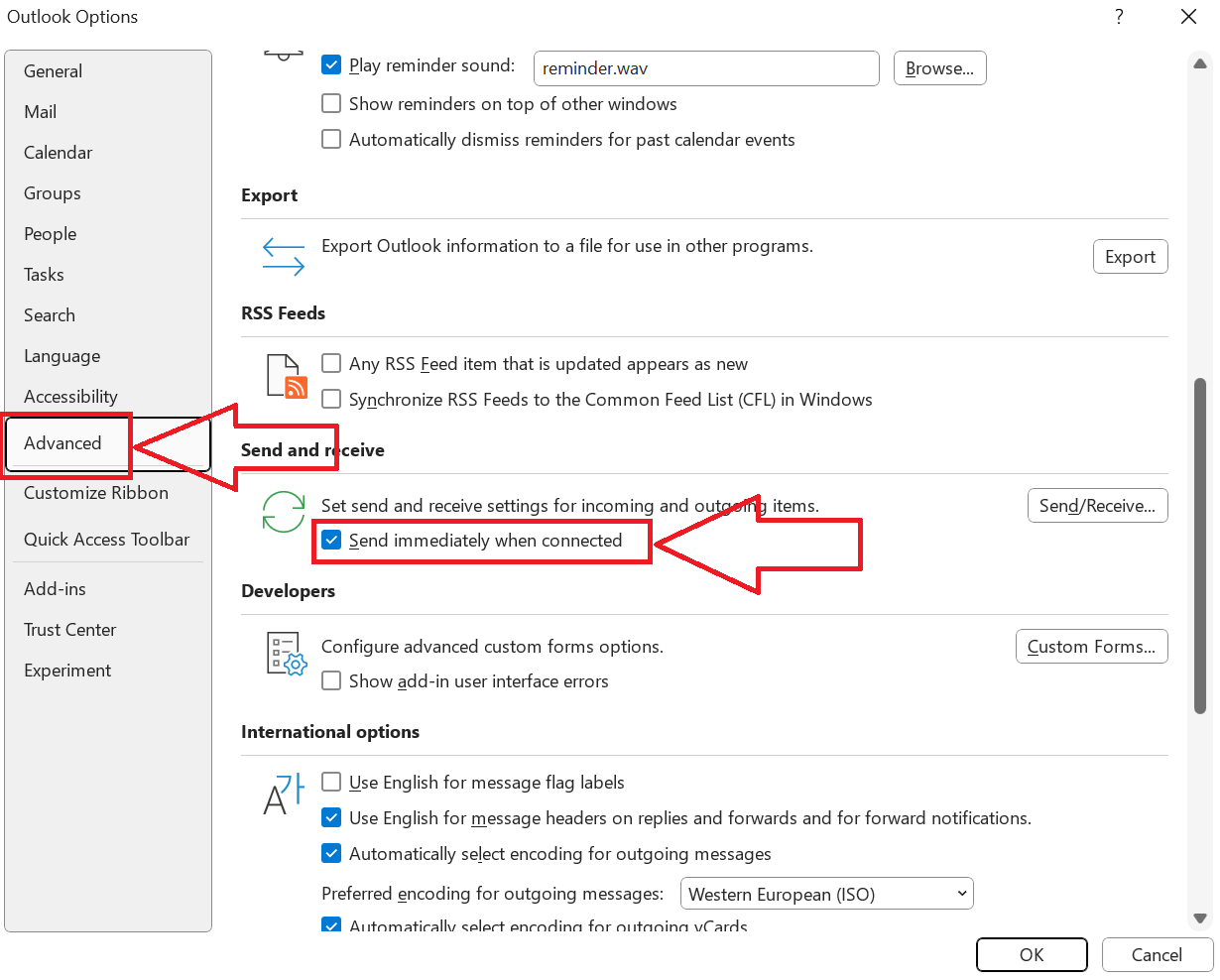Open the Language category
Screen dimensions: 1220x980
coord(108,356)
